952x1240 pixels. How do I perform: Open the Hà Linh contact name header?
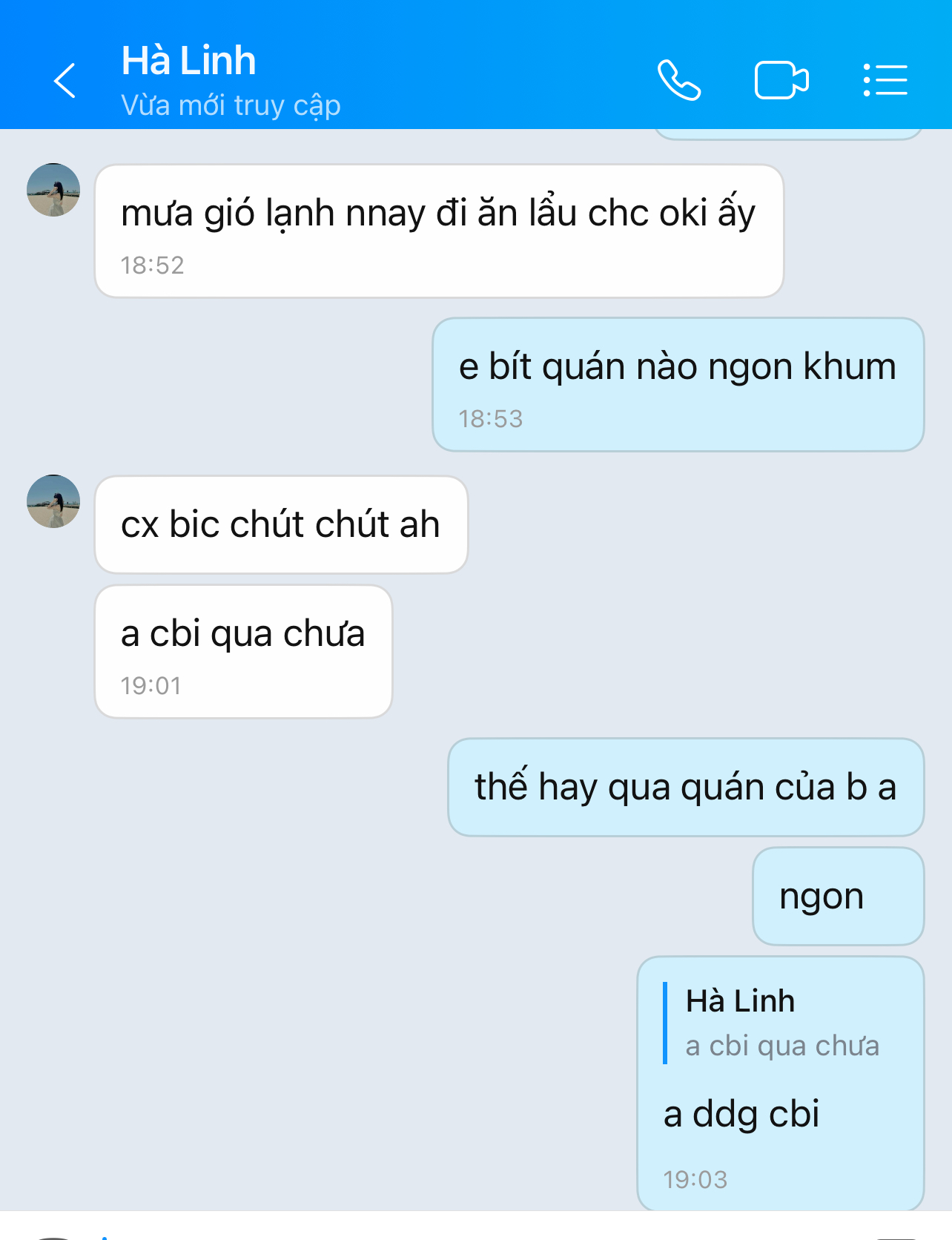[189, 61]
